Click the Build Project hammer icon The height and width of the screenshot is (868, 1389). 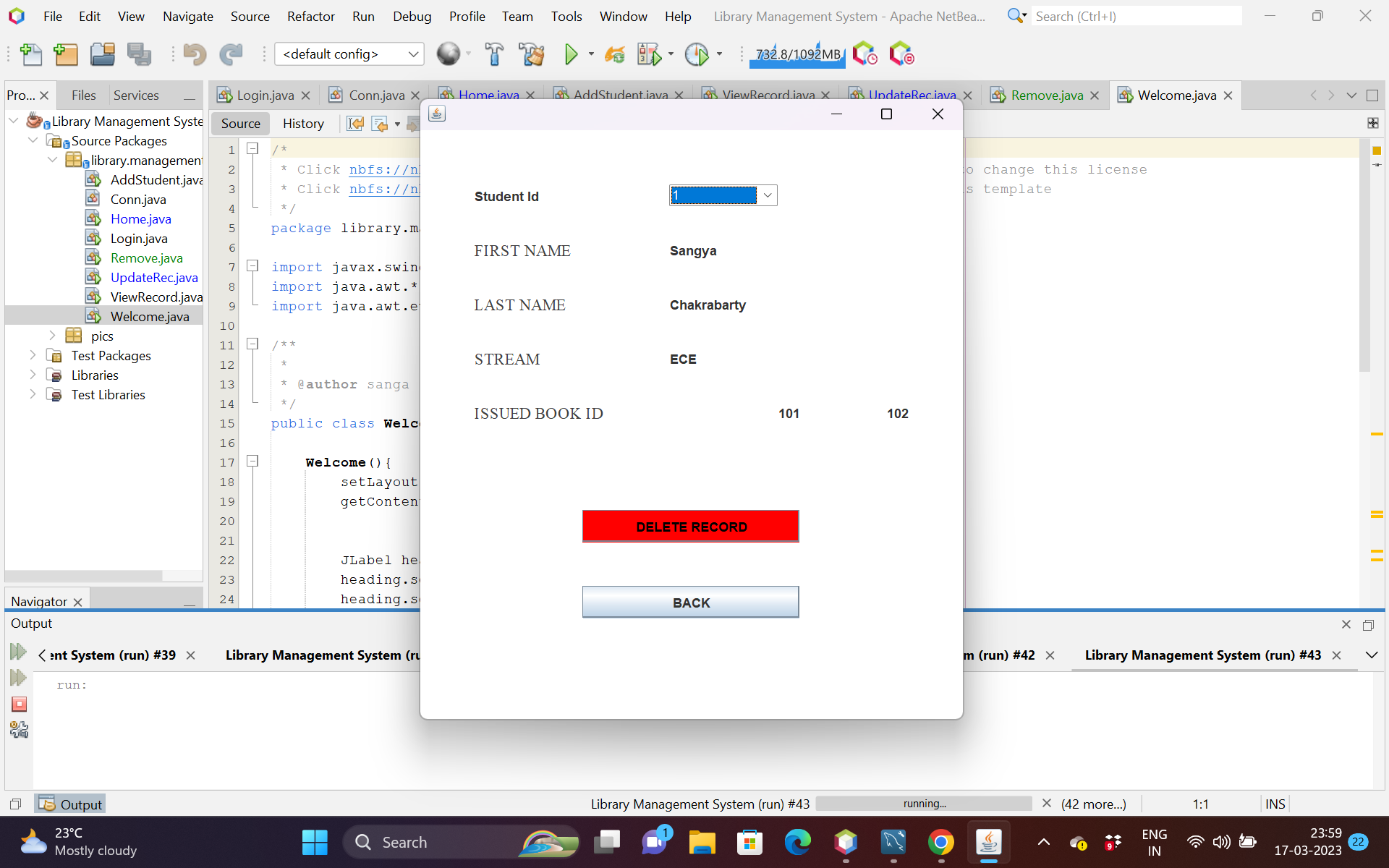494,54
